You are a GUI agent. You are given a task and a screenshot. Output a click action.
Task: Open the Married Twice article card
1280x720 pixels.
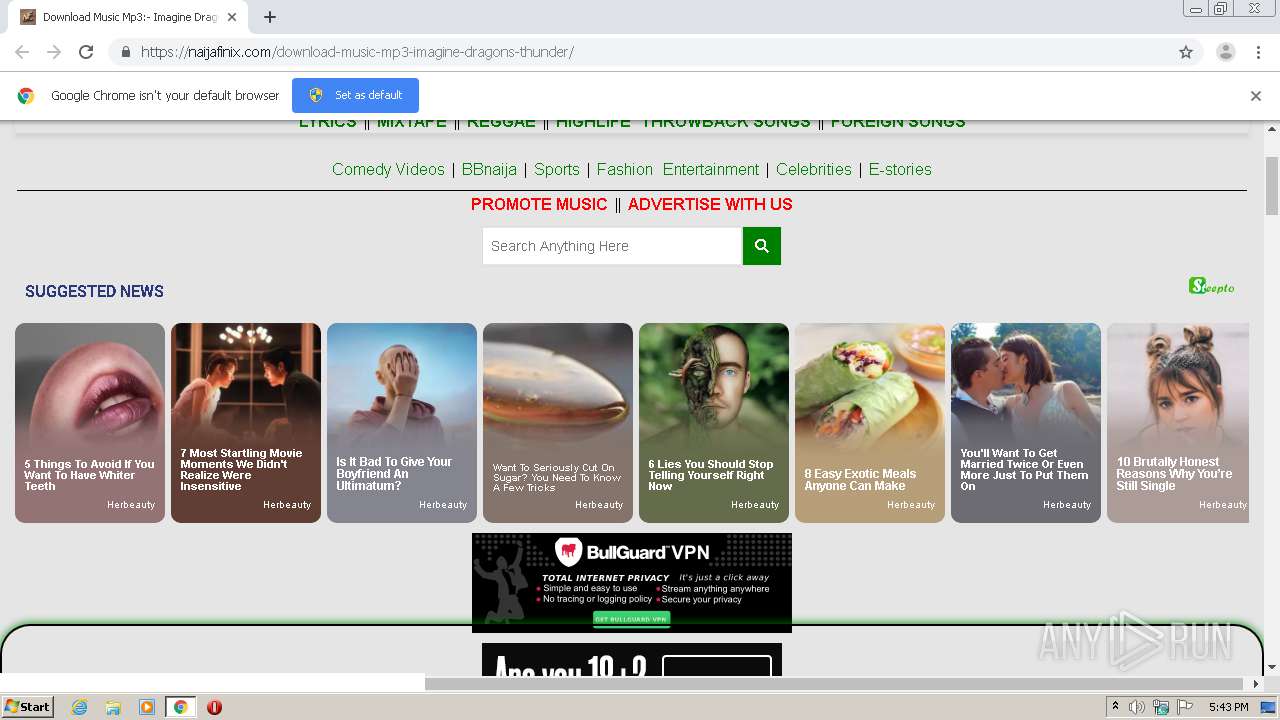[x=1026, y=423]
